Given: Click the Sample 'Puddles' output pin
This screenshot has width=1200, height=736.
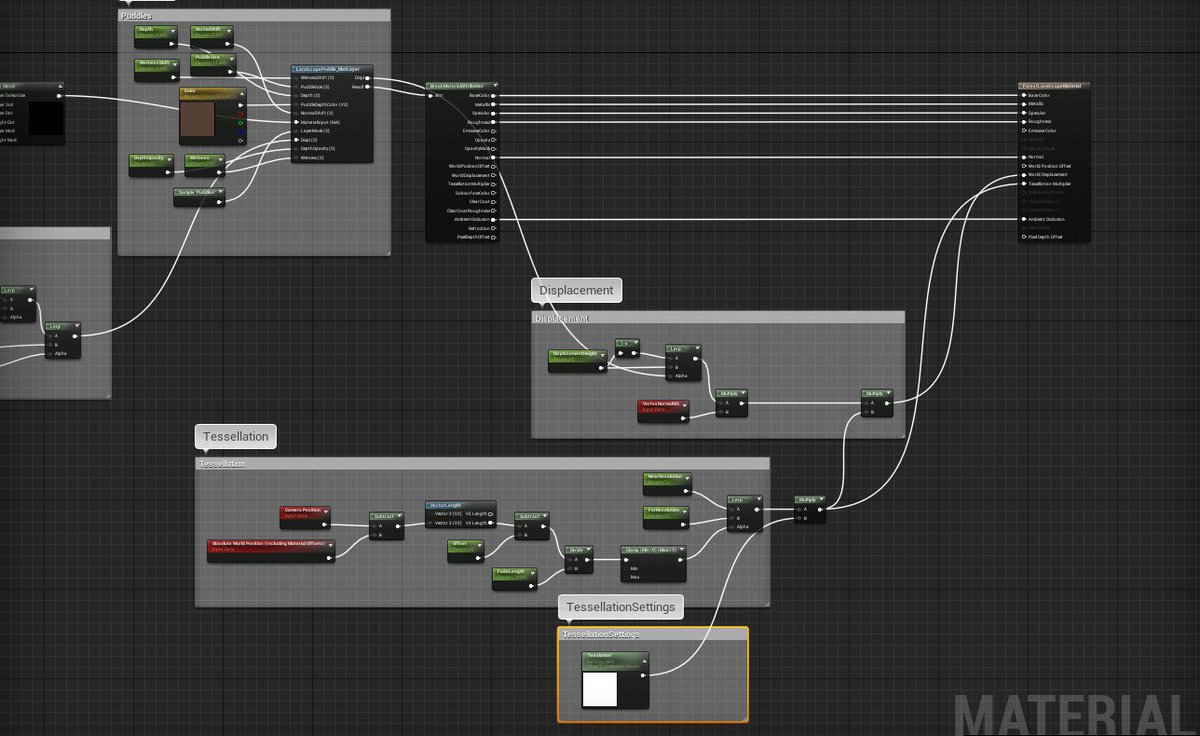Looking at the screenshot, I should pyautogui.click(x=219, y=202).
